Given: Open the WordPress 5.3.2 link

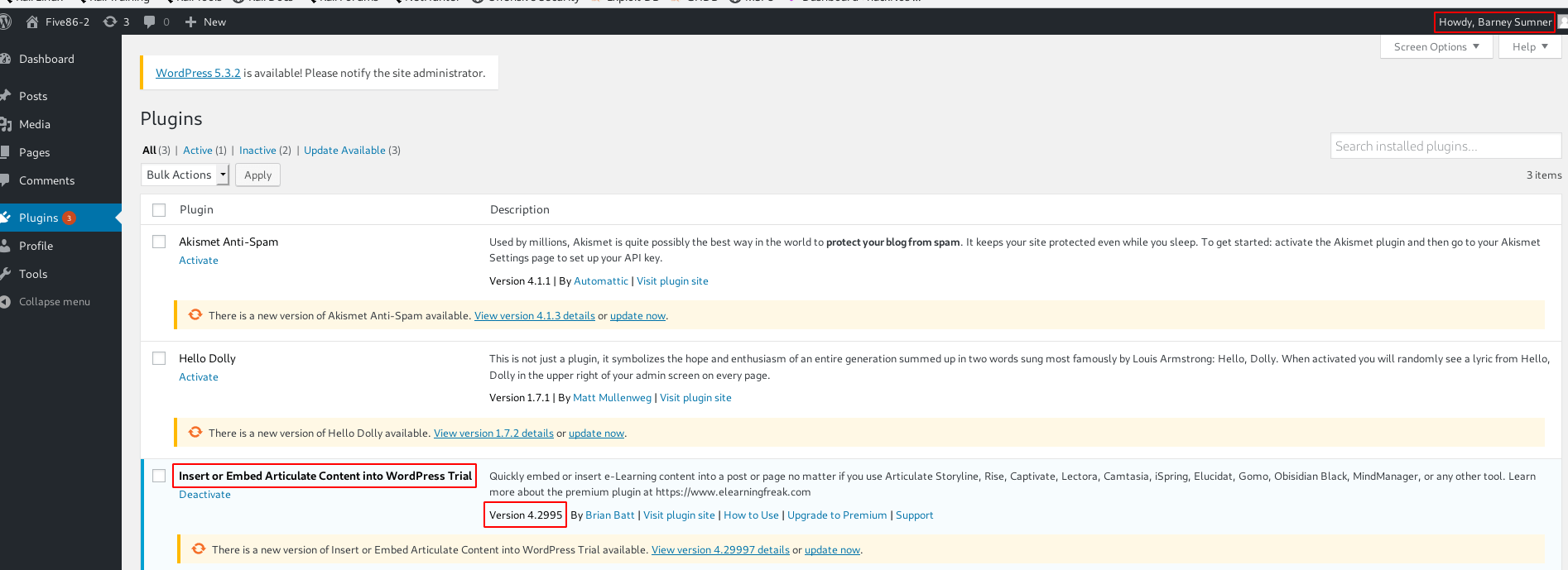Looking at the screenshot, I should (x=198, y=73).
